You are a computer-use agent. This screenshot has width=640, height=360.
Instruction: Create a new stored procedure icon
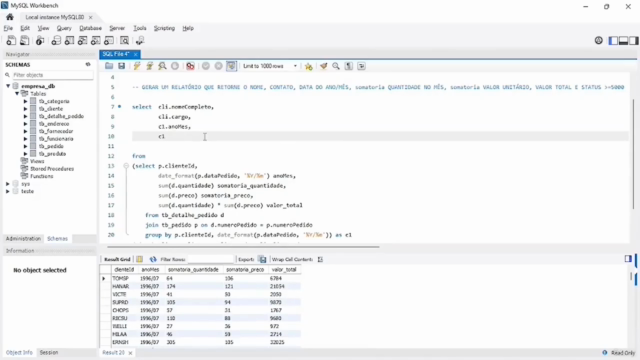click(x=96, y=40)
